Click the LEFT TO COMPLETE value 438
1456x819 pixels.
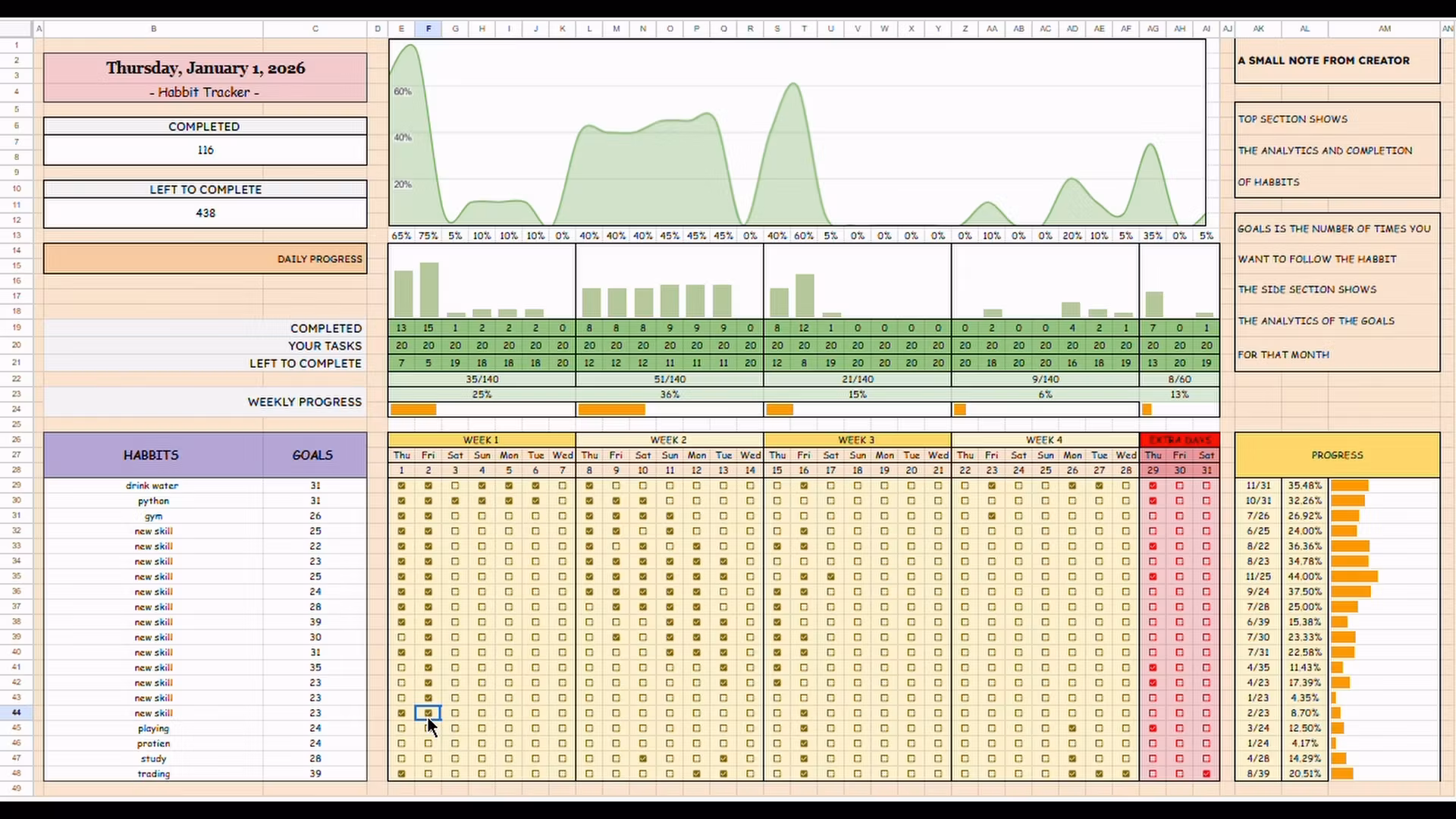coord(206,213)
